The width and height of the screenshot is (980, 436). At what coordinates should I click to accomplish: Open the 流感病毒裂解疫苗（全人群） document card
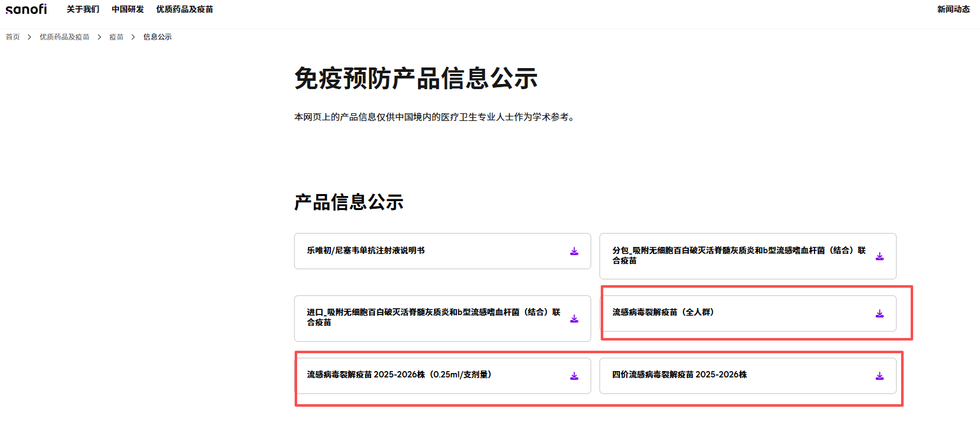click(748, 314)
